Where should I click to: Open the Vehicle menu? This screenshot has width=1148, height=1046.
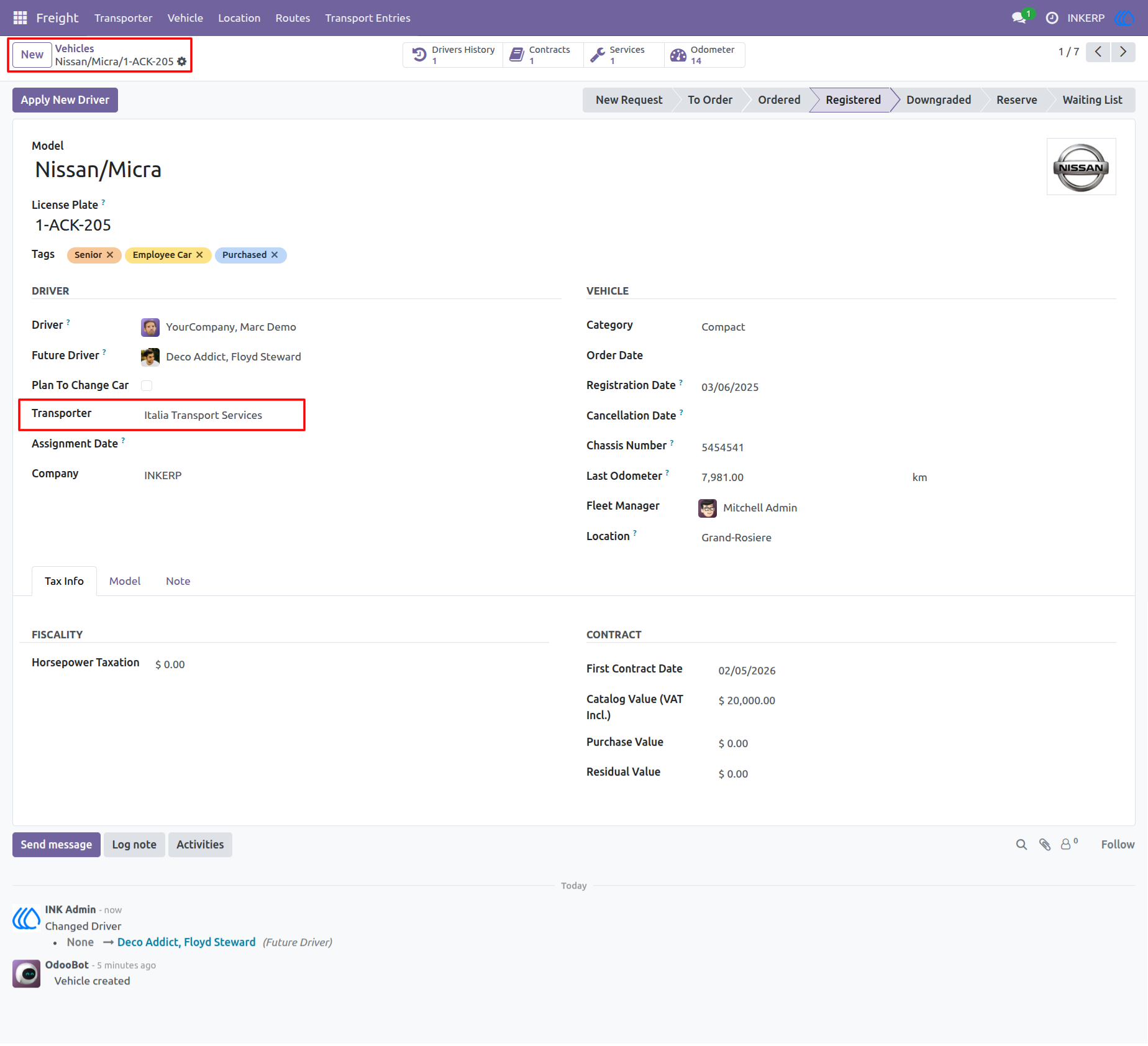[185, 18]
